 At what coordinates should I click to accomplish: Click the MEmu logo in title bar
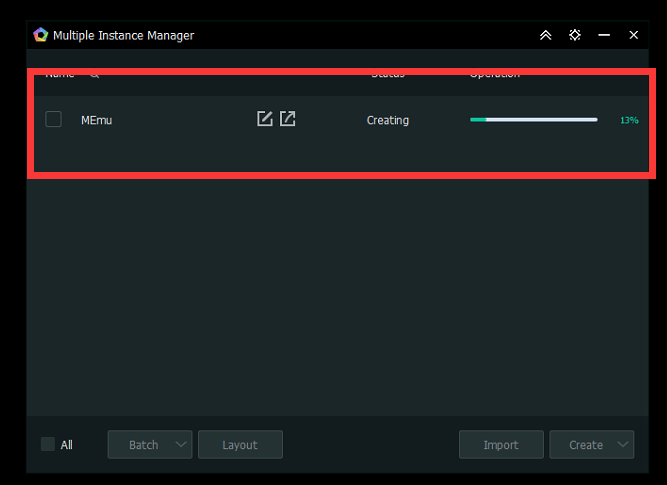[x=41, y=35]
